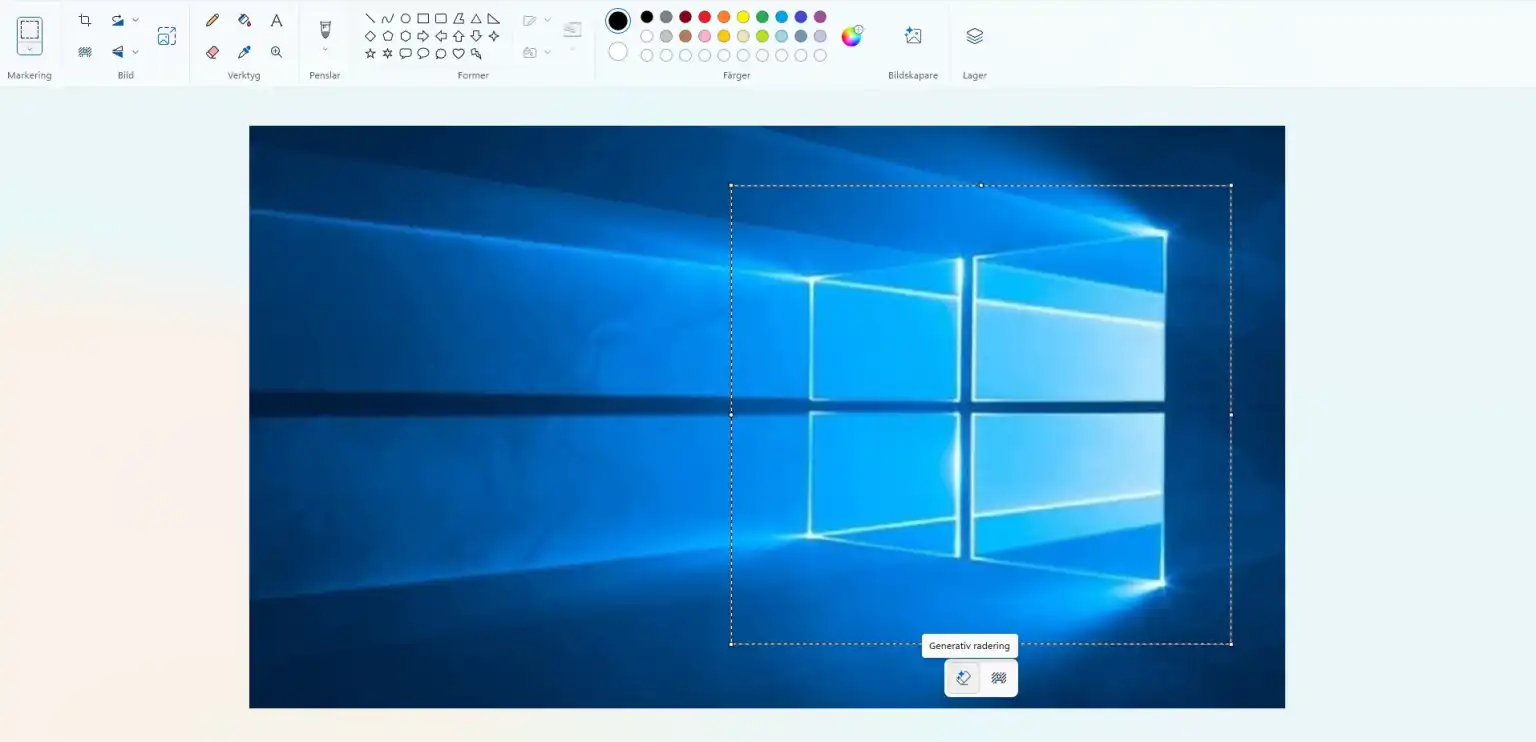Viewport: 1536px width, 742px height.
Task: Choose the right arrow shape
Action: [x=423, y=36]
